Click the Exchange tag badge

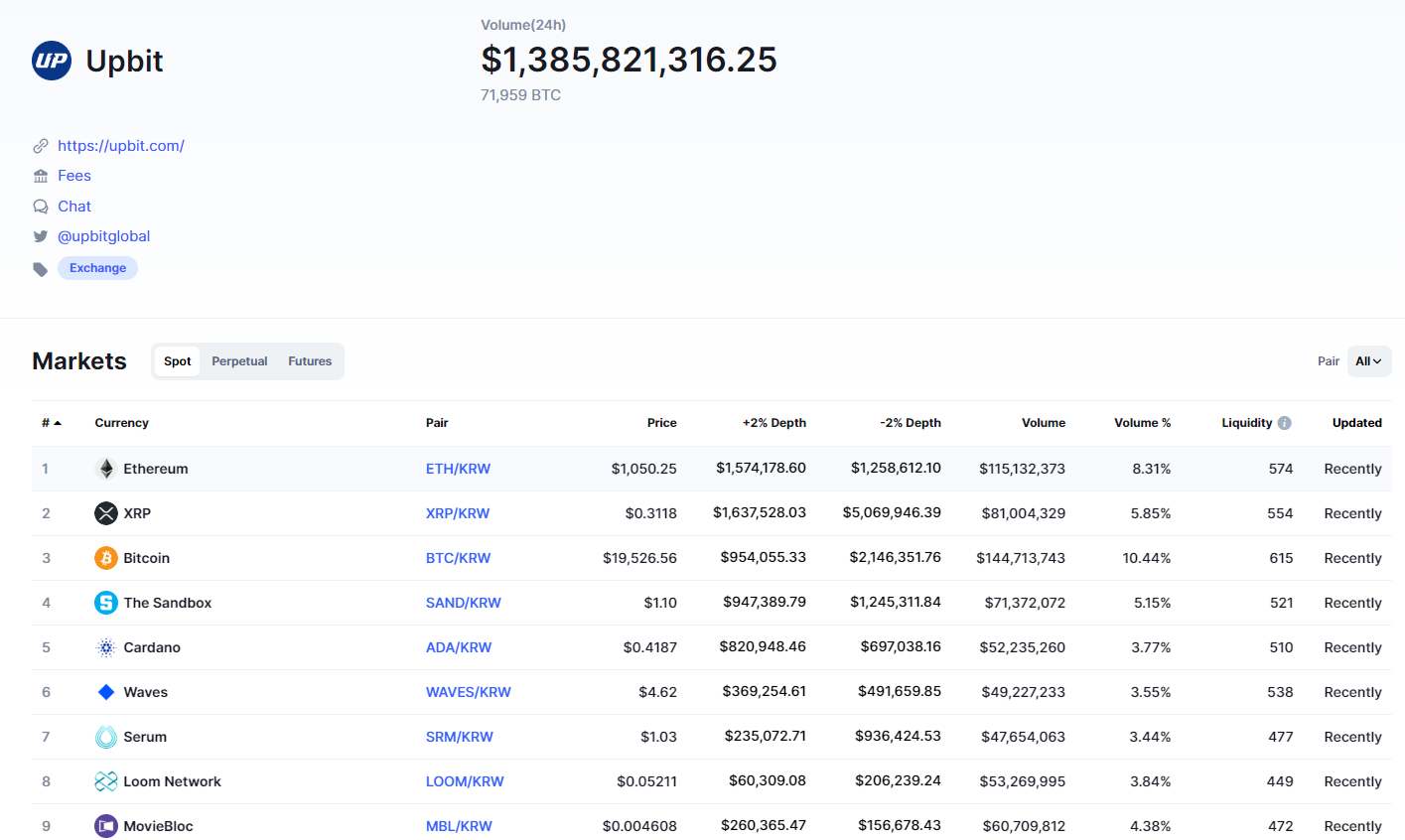97,268
